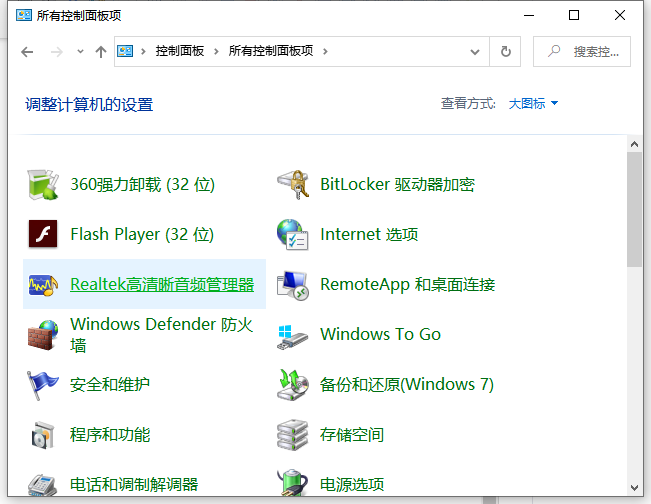Viewport: 651px width, 504px height.
Task: Close the control panel window
Action: click(619, 15)
